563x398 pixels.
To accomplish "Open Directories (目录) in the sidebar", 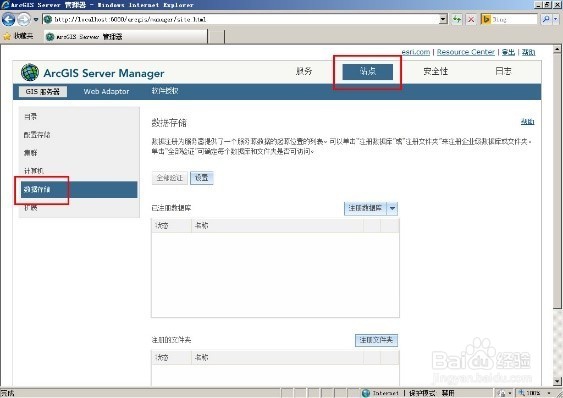I will pyautogui.click(x=30, y=116).
